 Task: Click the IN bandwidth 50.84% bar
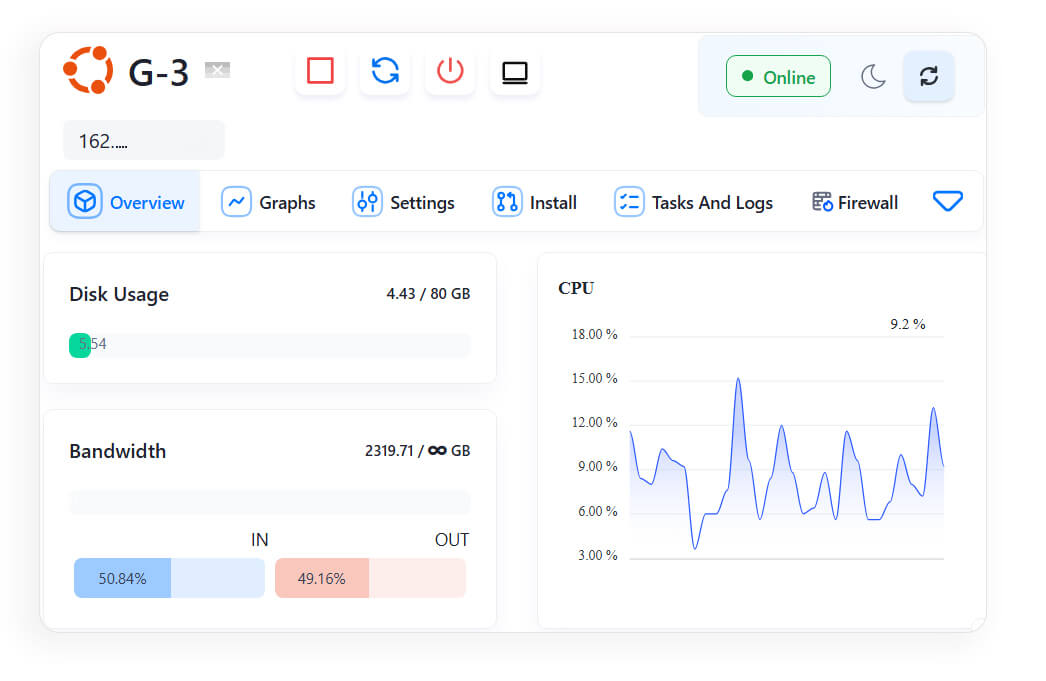169,578
